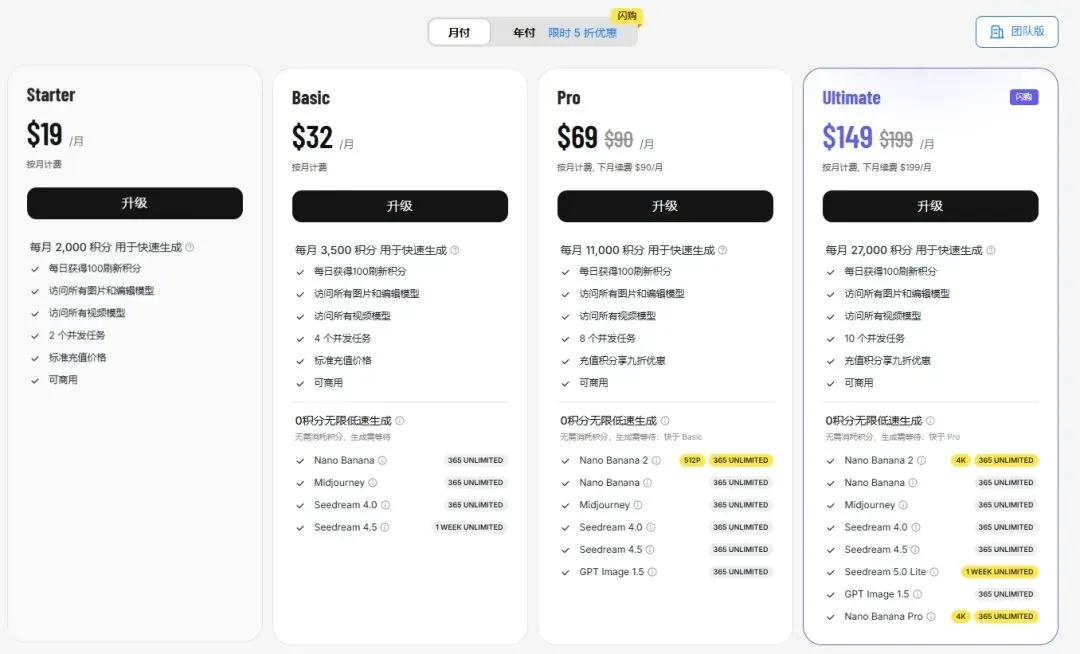Screen dimensions: 1080x654
Task: Click the $149 Ultimate price
Action: [x=848, y=137]
